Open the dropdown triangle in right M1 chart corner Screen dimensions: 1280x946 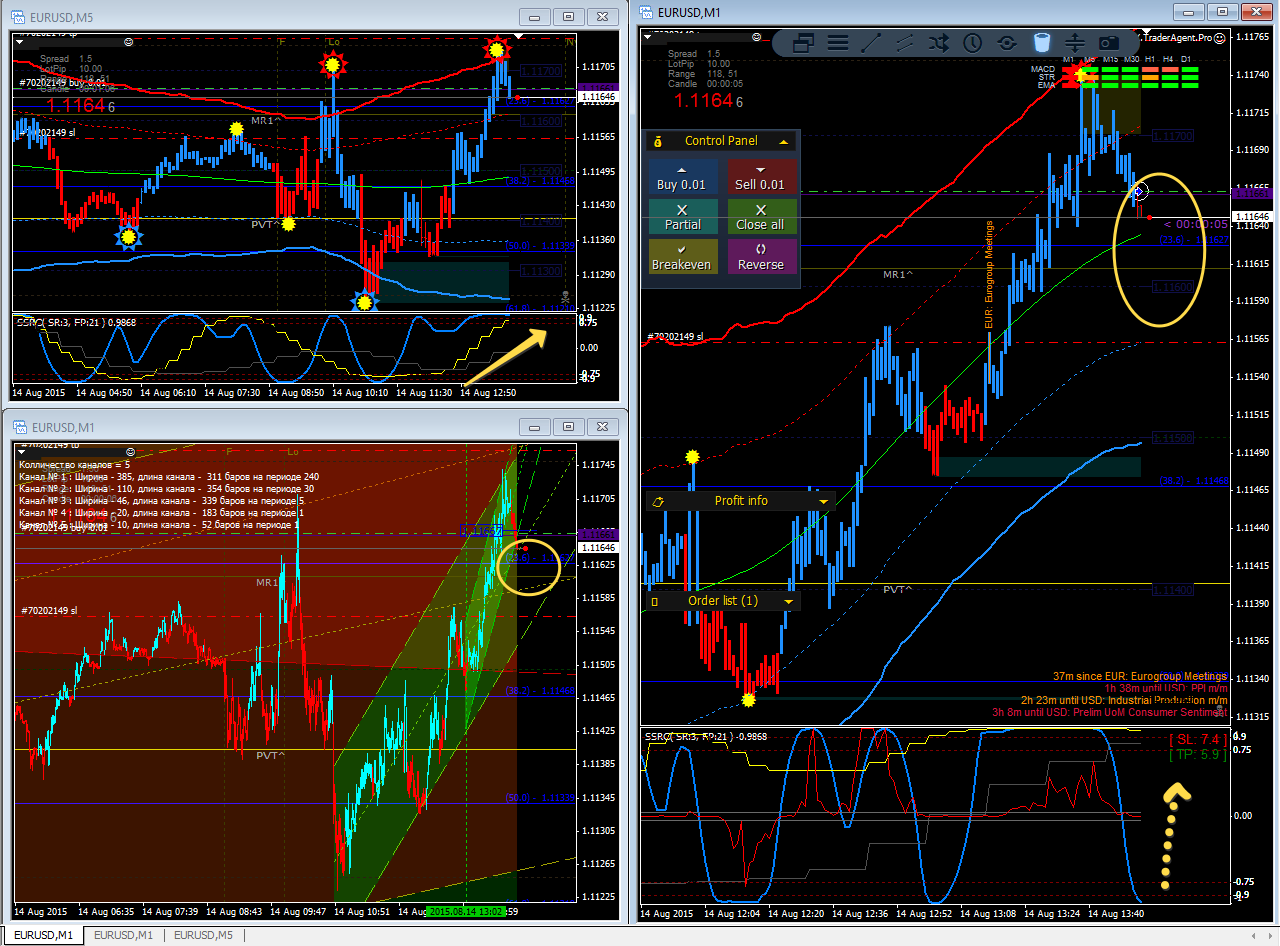(646, 37)
